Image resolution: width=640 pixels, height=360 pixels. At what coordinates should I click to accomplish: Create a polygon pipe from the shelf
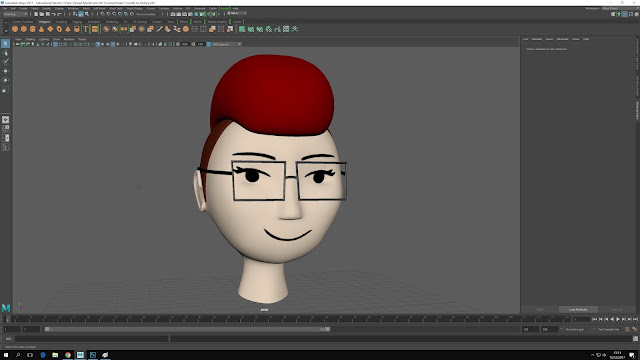[76, 29]
